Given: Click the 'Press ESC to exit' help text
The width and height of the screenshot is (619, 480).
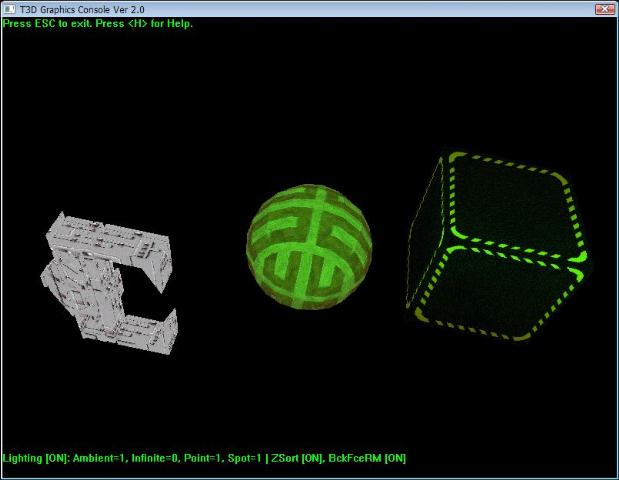Looking at the screenshot, I should [x=98, y=23].
